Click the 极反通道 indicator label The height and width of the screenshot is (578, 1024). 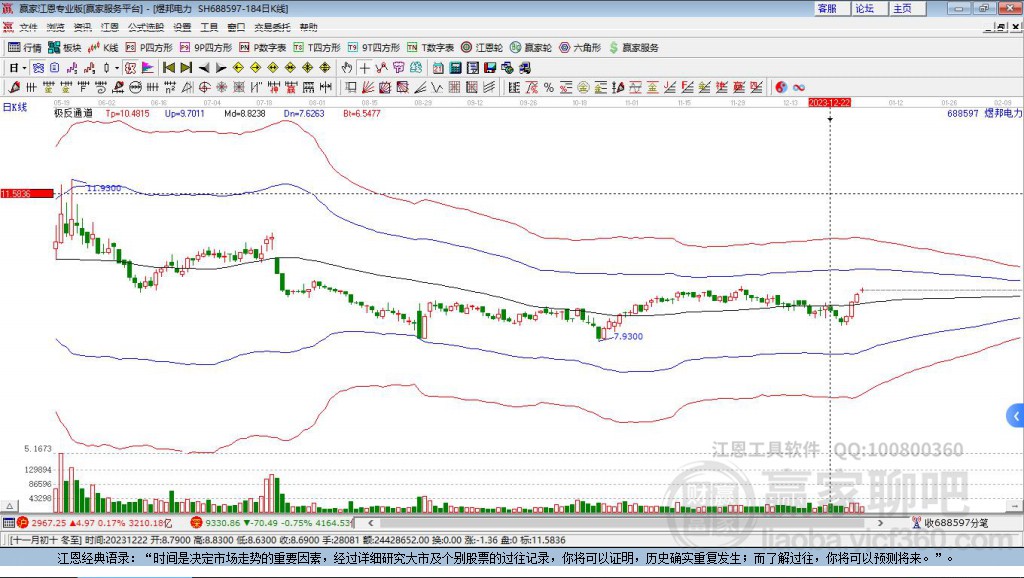73,113
